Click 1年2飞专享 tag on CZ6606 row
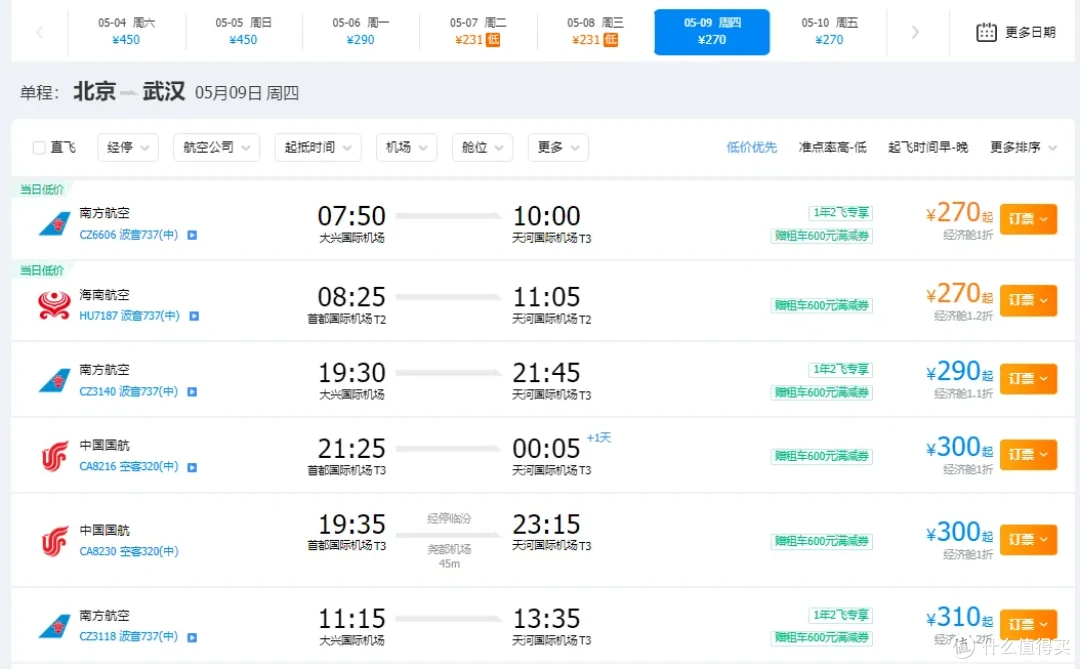 coord(841,212)
